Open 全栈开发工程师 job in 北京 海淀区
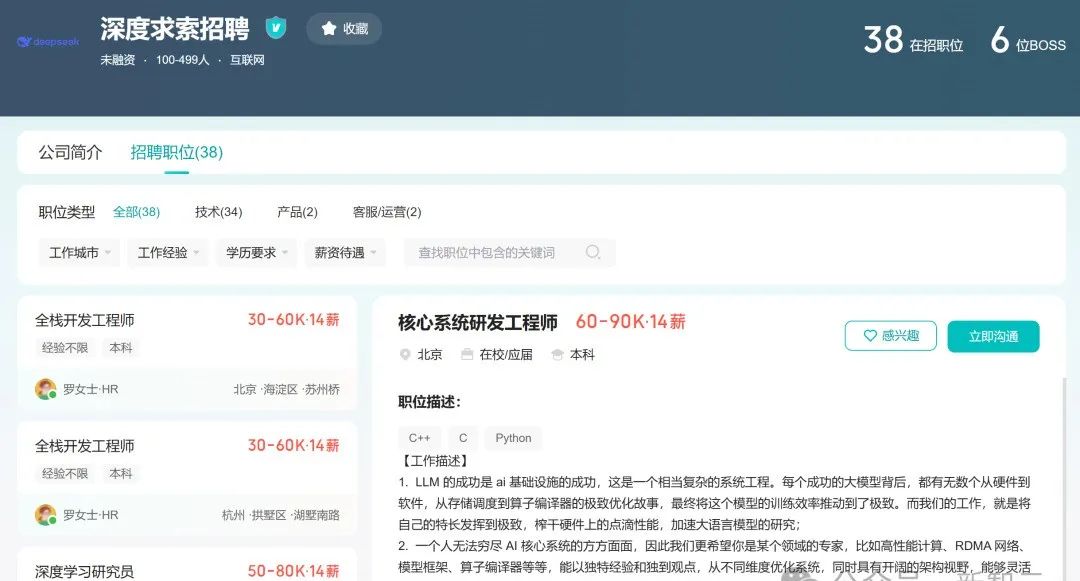The image size is (1080, 581). click(187, 352)
